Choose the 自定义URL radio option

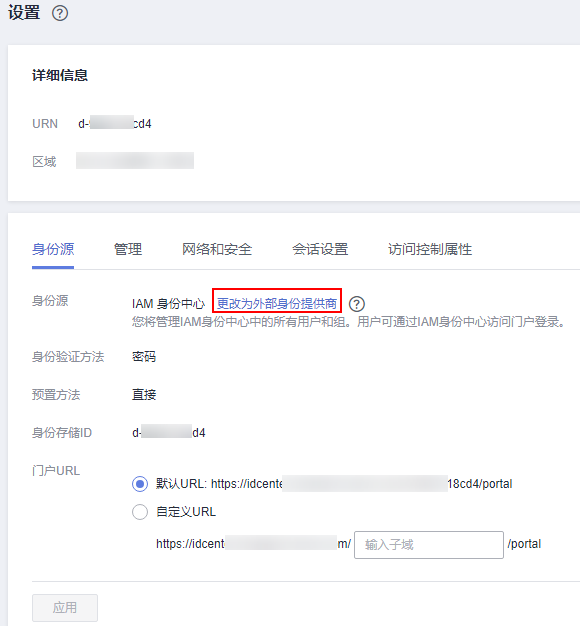click(140, 512)
